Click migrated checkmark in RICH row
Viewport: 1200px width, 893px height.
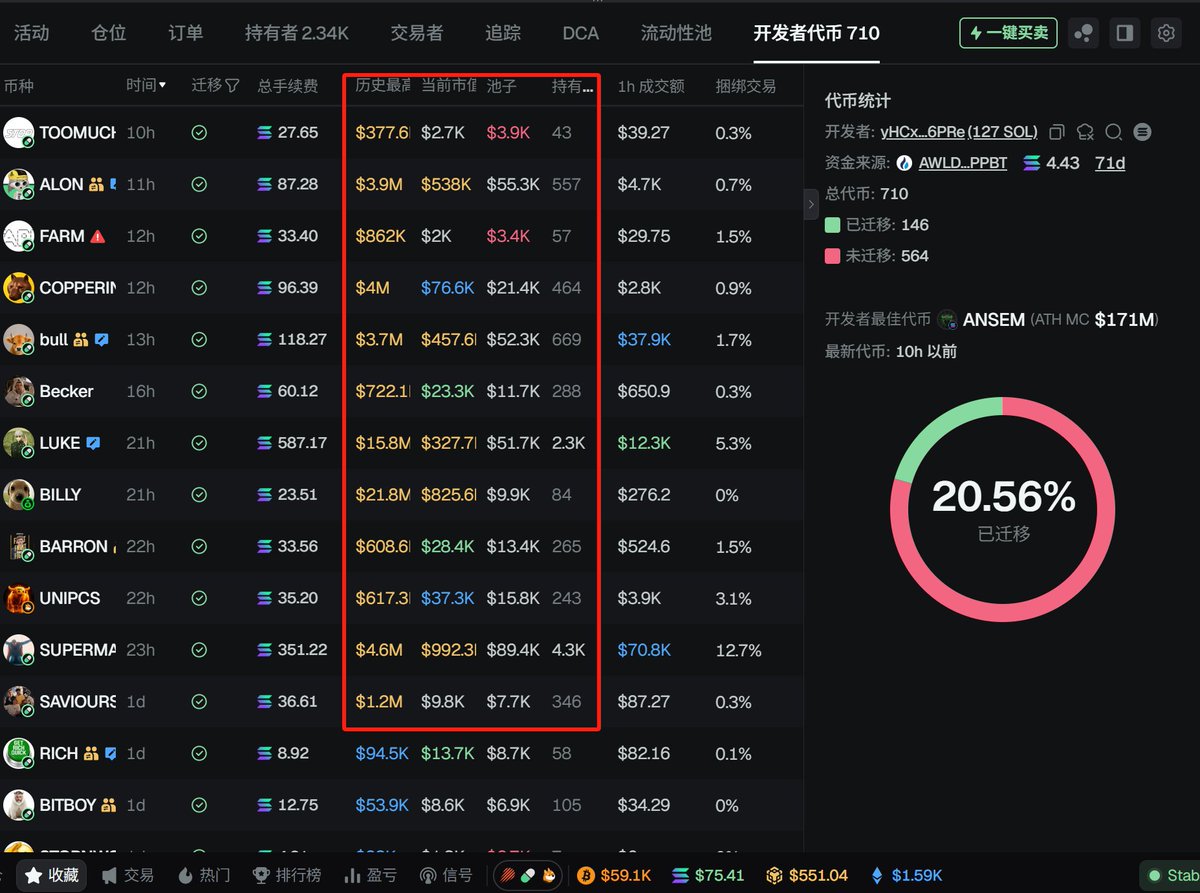tap(199, 753)
